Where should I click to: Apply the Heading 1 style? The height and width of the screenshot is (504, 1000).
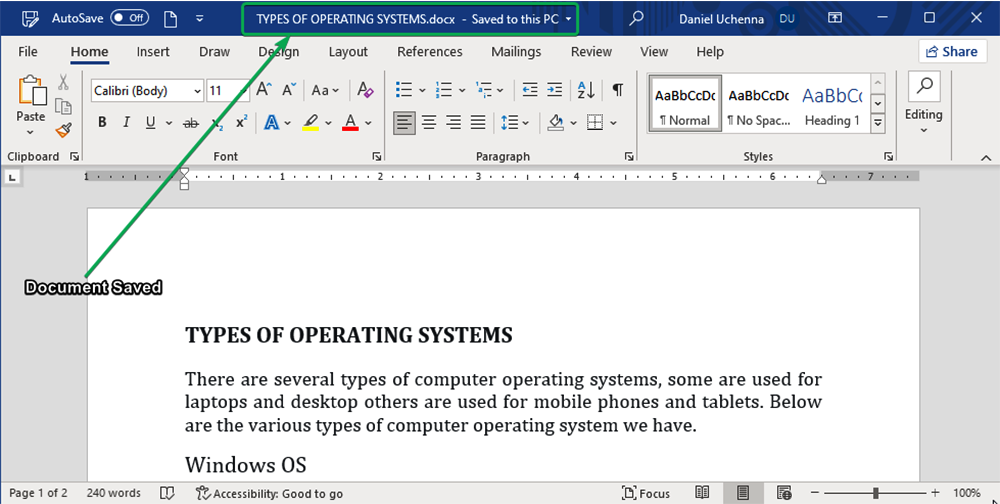pyautogui.click(x=832, y=103)
